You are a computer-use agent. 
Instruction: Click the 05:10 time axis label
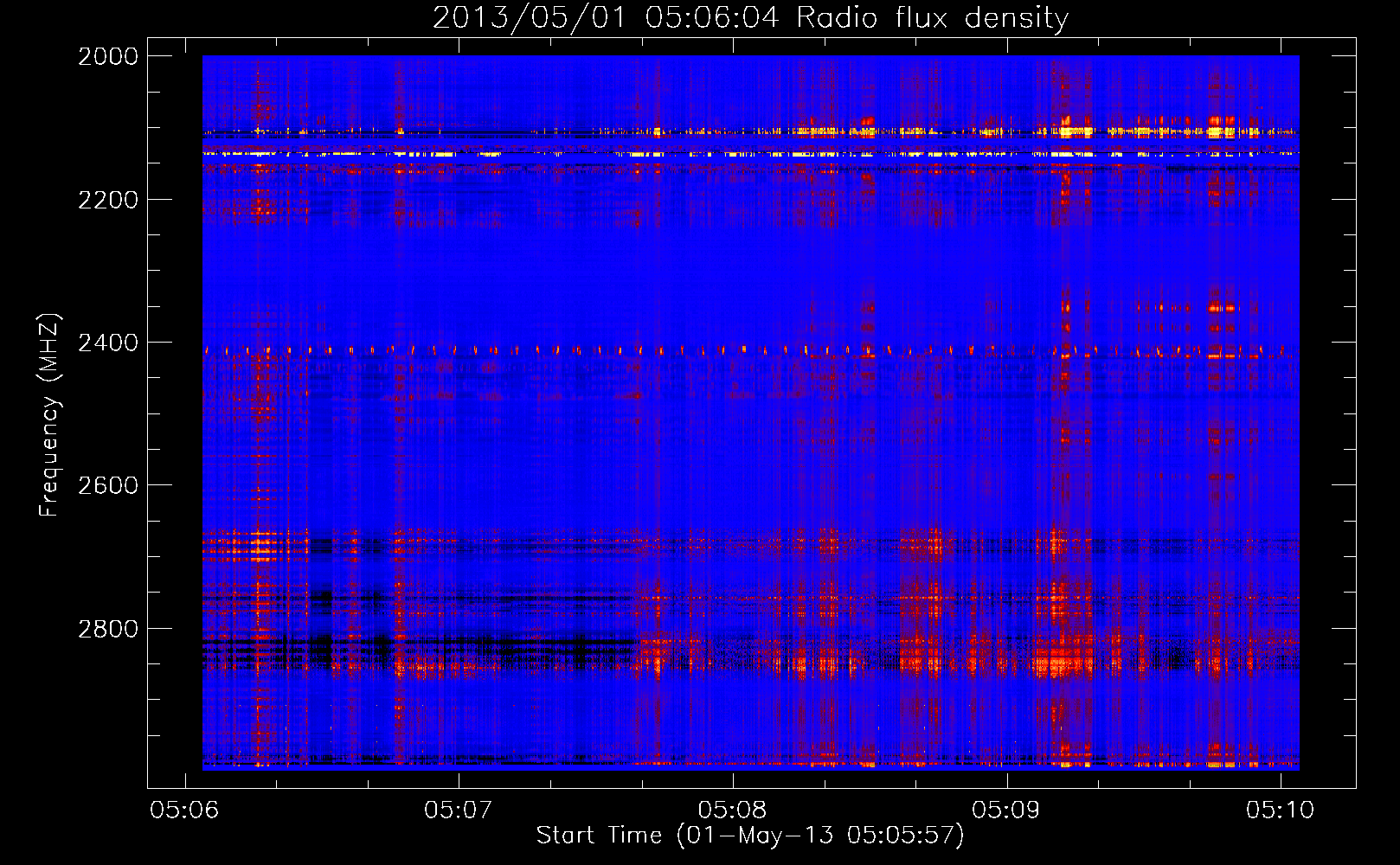1281,811
